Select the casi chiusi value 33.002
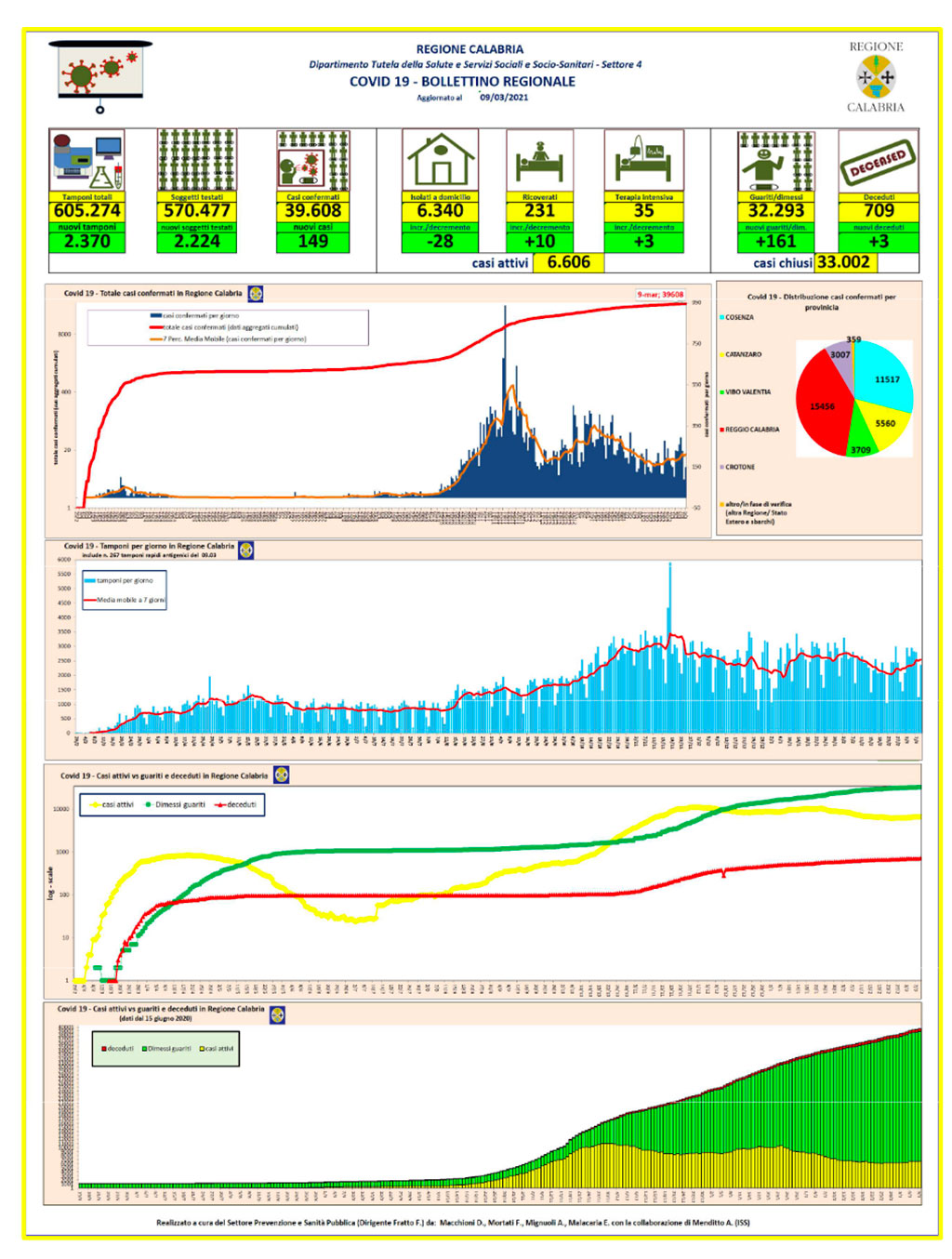 pos(844,262)
